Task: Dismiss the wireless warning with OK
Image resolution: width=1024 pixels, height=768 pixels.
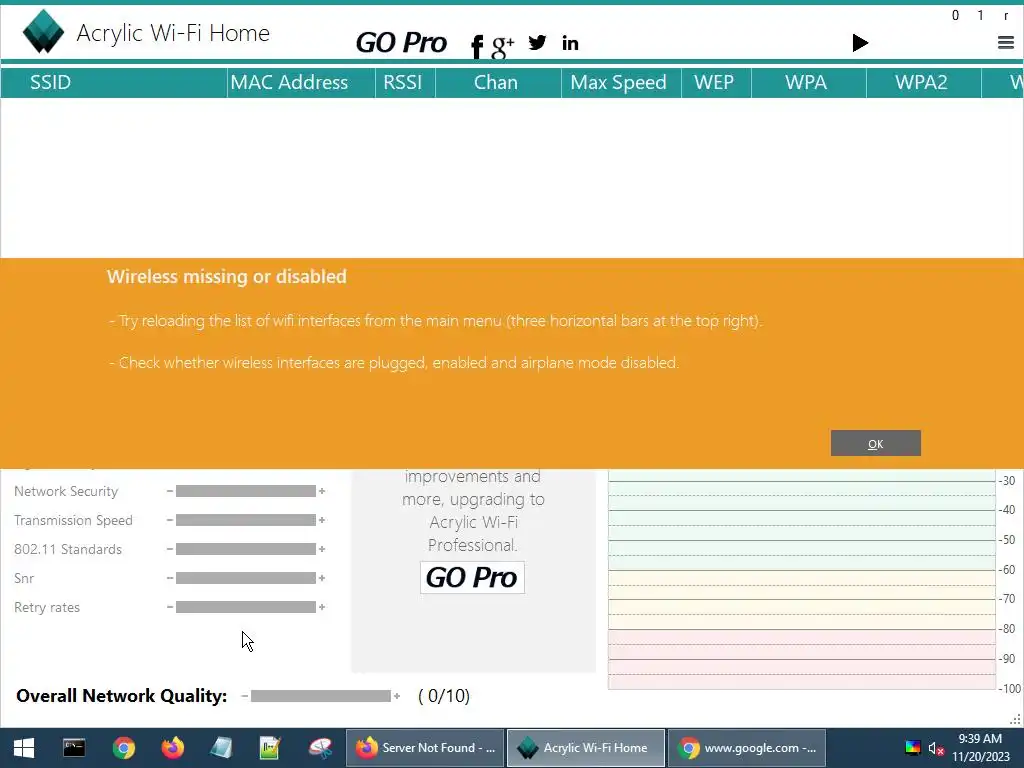Action: point(875,443)
